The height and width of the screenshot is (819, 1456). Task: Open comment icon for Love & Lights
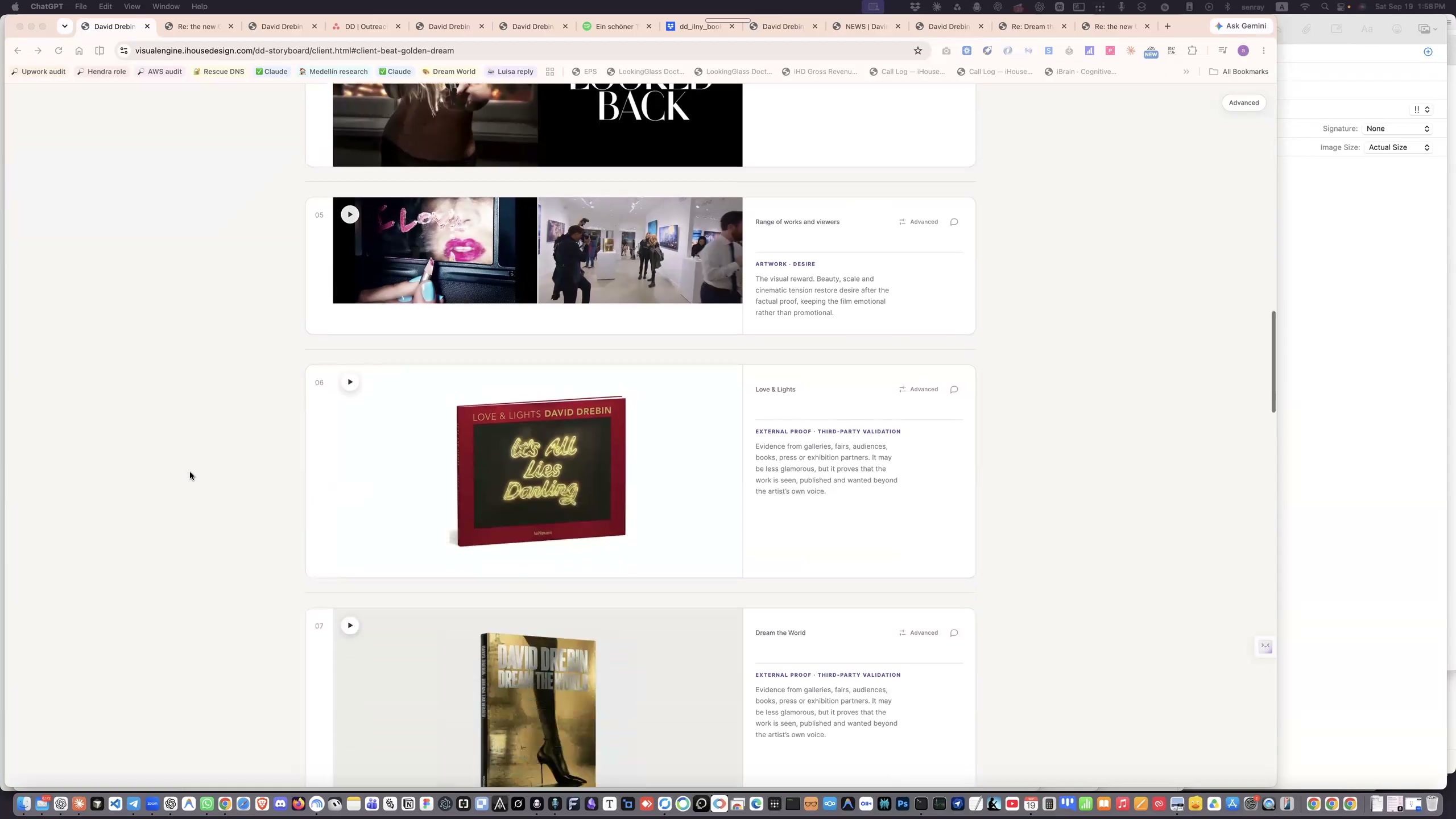[x=954, y=390]
